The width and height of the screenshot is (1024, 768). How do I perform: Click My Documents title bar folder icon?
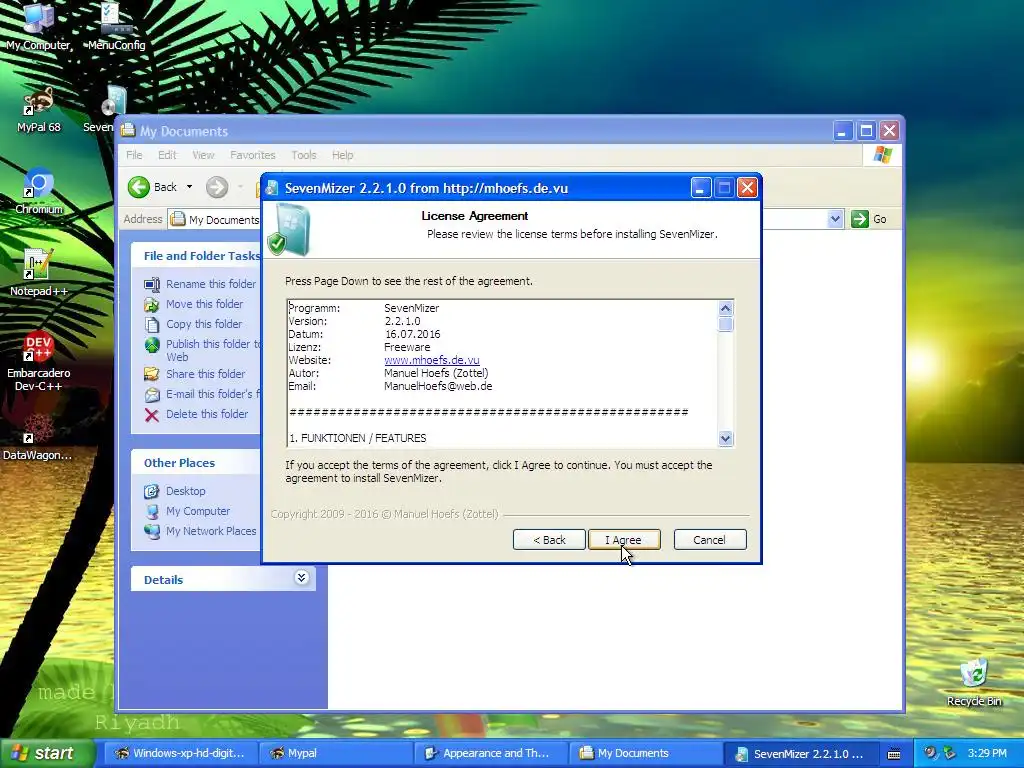pyautogui.click(x=128, y=131)
